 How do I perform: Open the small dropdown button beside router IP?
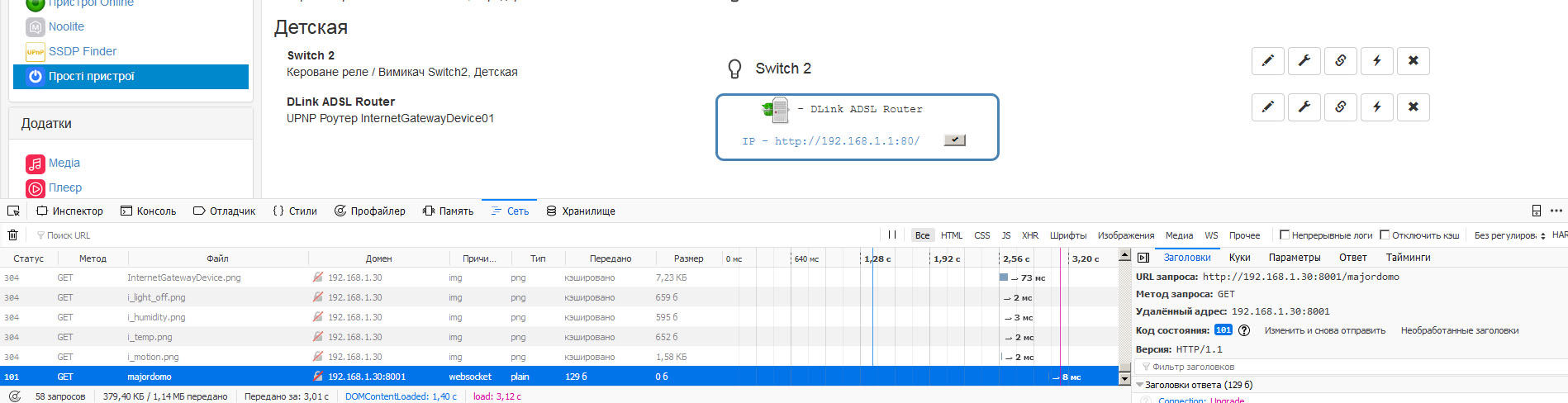pos(954,140)
